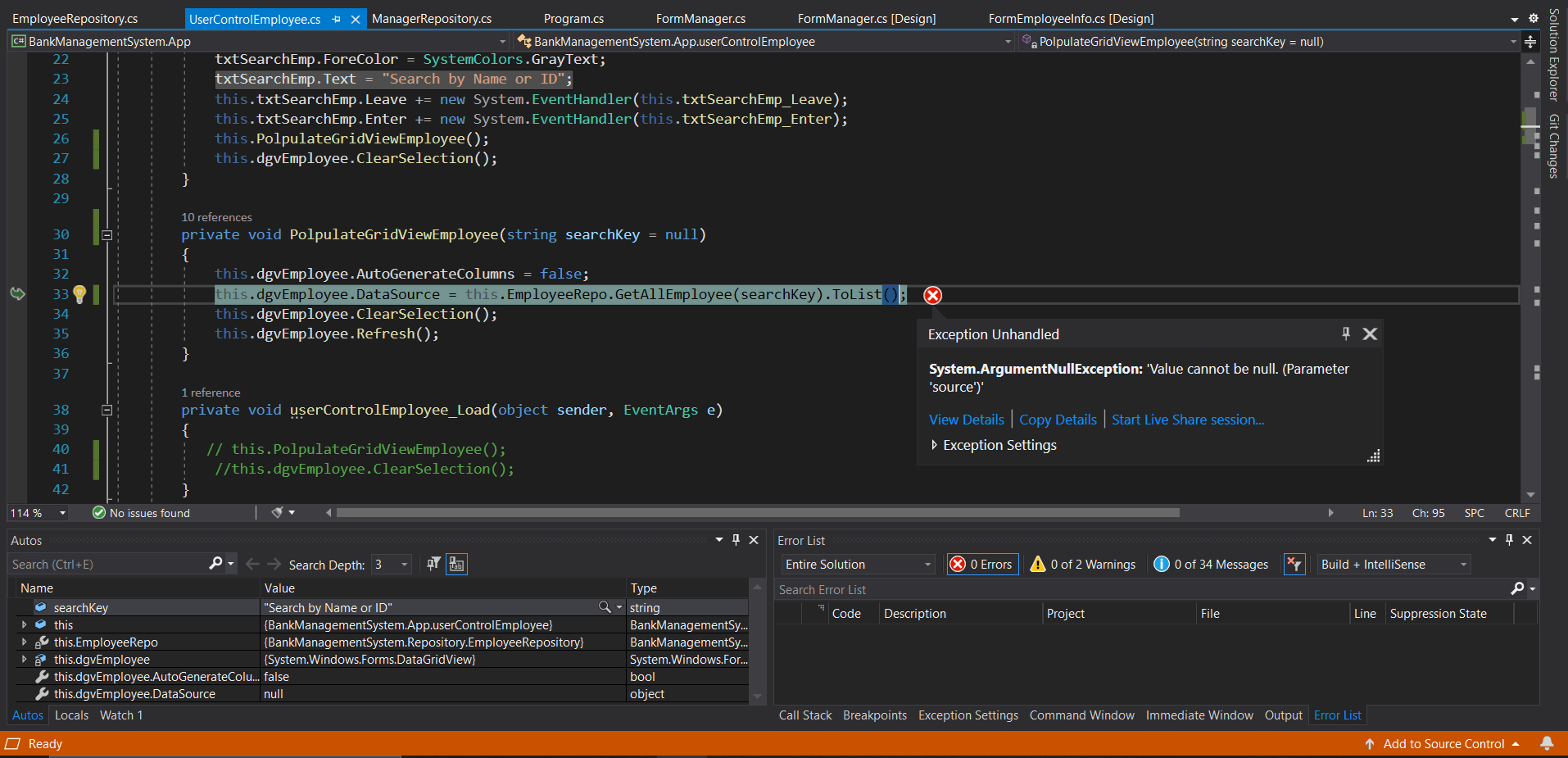The image size is (1568, 758).
Task: Click the split editor window icon
Action: tap(1529, 42)
